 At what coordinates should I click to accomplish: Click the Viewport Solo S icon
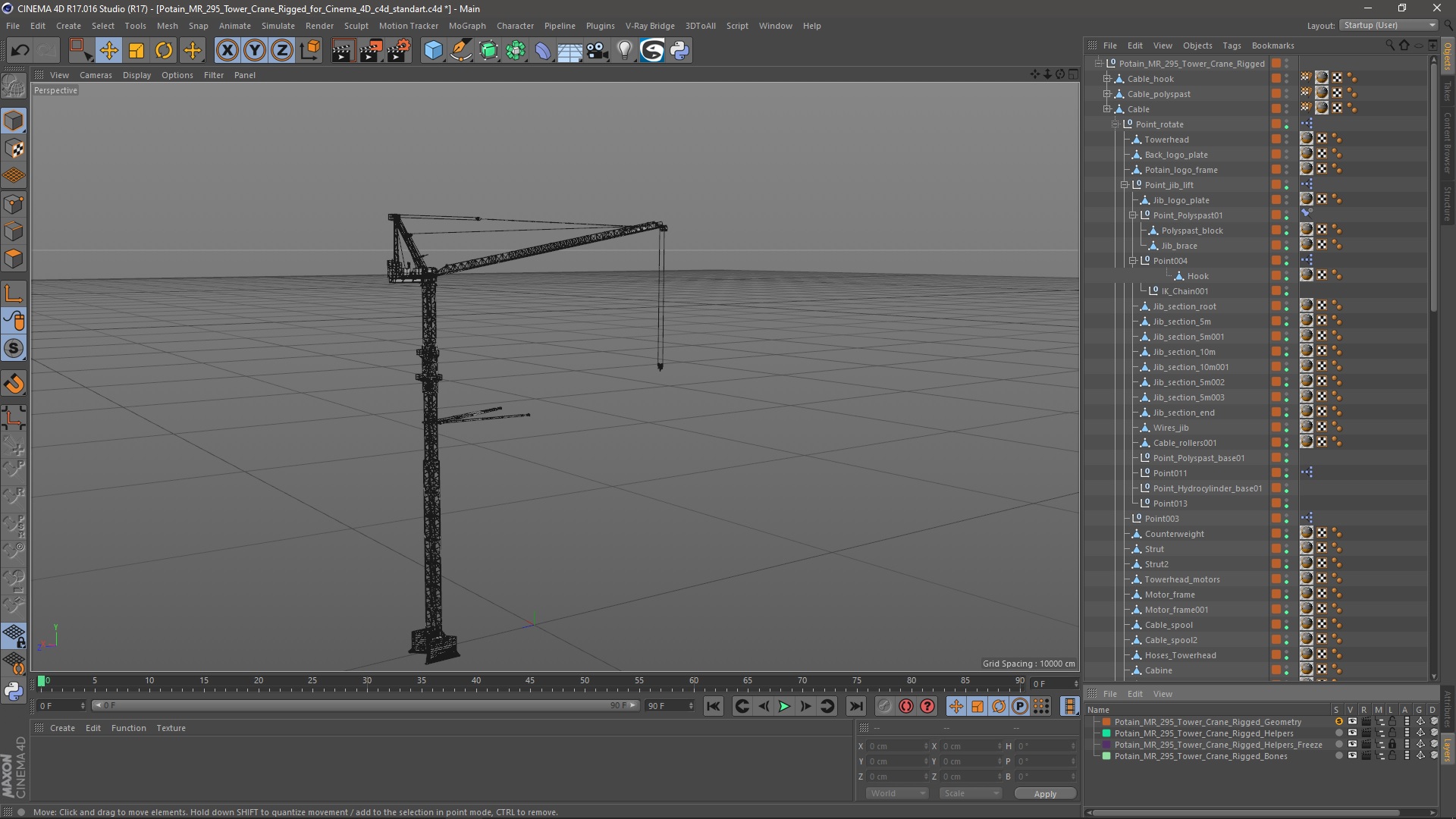click(14, 349)
